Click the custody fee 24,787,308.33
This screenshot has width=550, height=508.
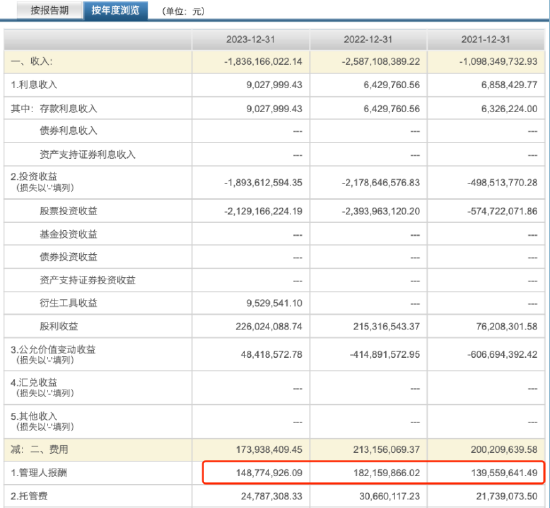tap(271, 496)
